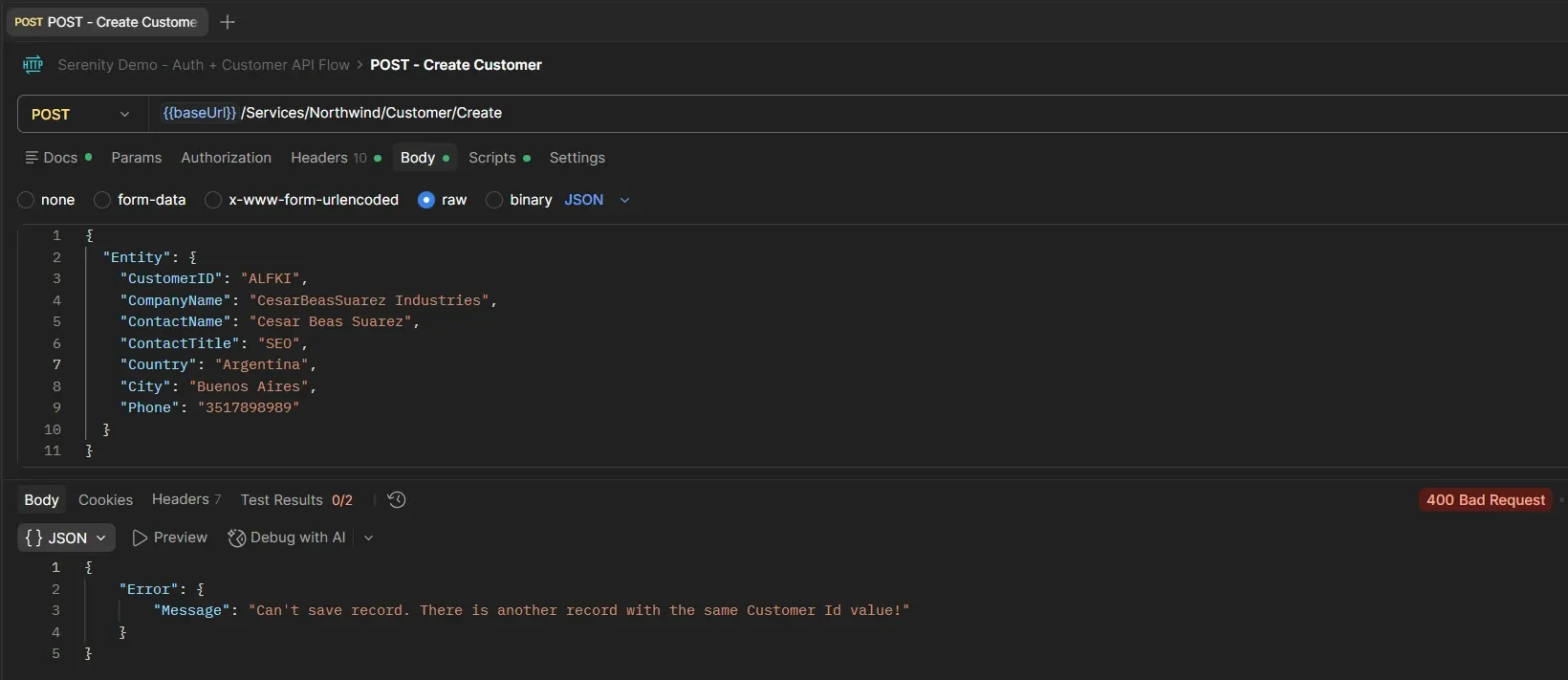The height and width of the screenshot is (680, 1568).
Task: Open the request Headers 10 tab
Action: tap(336, 158)
